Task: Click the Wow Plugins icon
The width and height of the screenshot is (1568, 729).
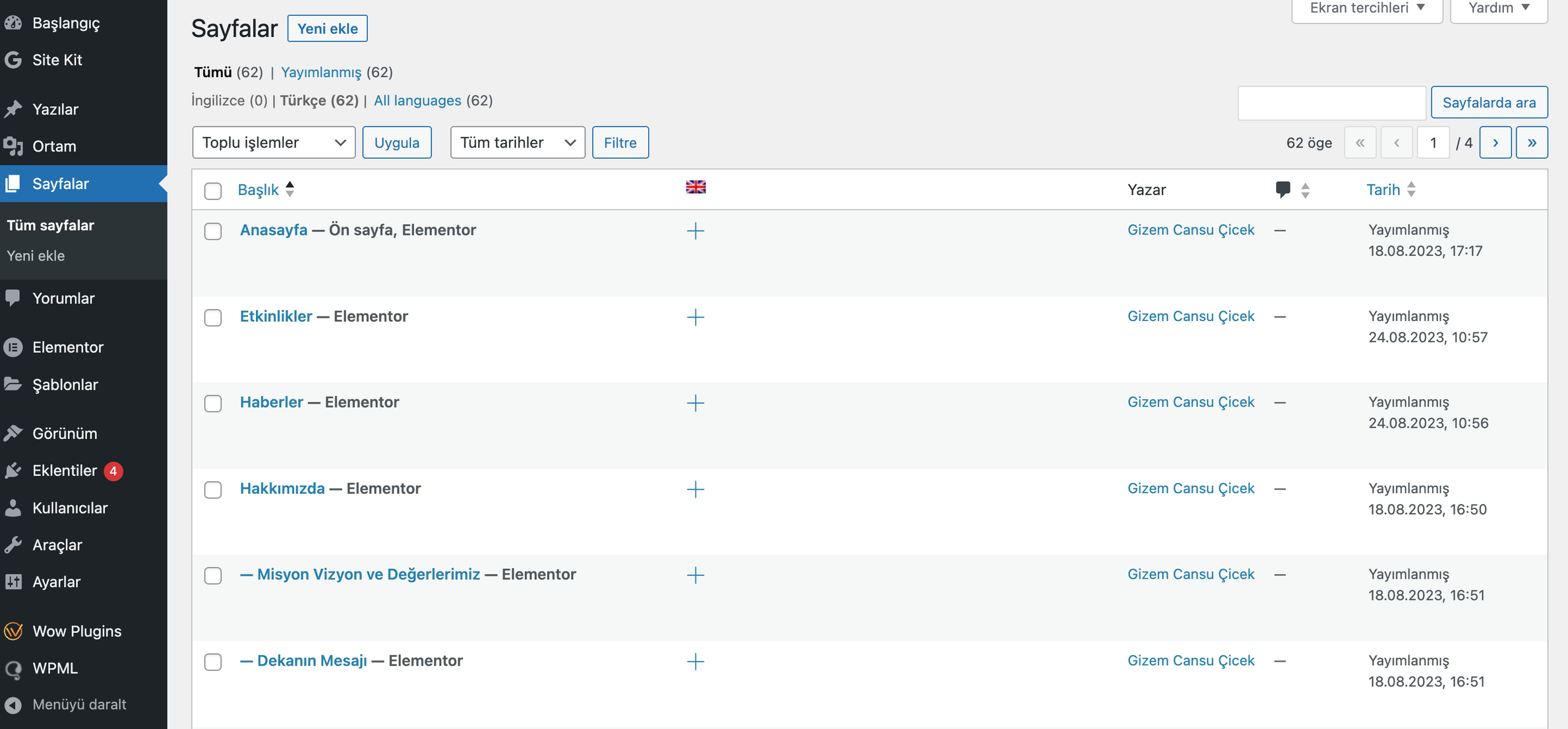Action: [13, 631]
